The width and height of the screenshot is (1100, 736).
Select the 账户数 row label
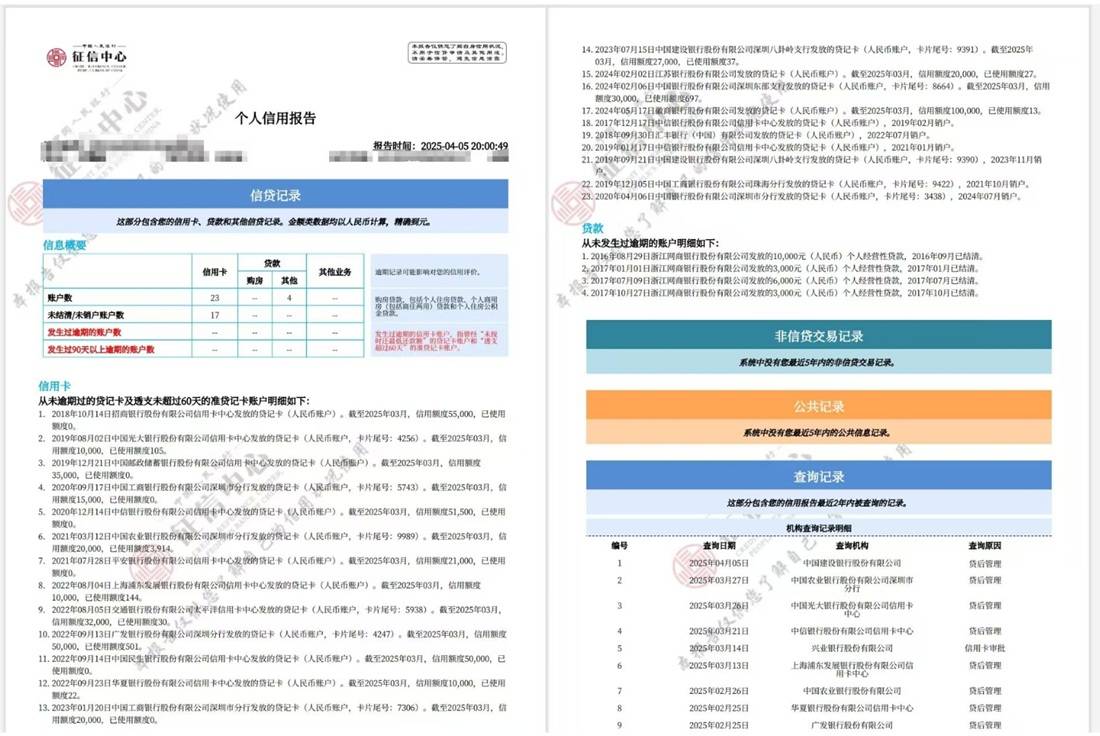coord(60,297)
